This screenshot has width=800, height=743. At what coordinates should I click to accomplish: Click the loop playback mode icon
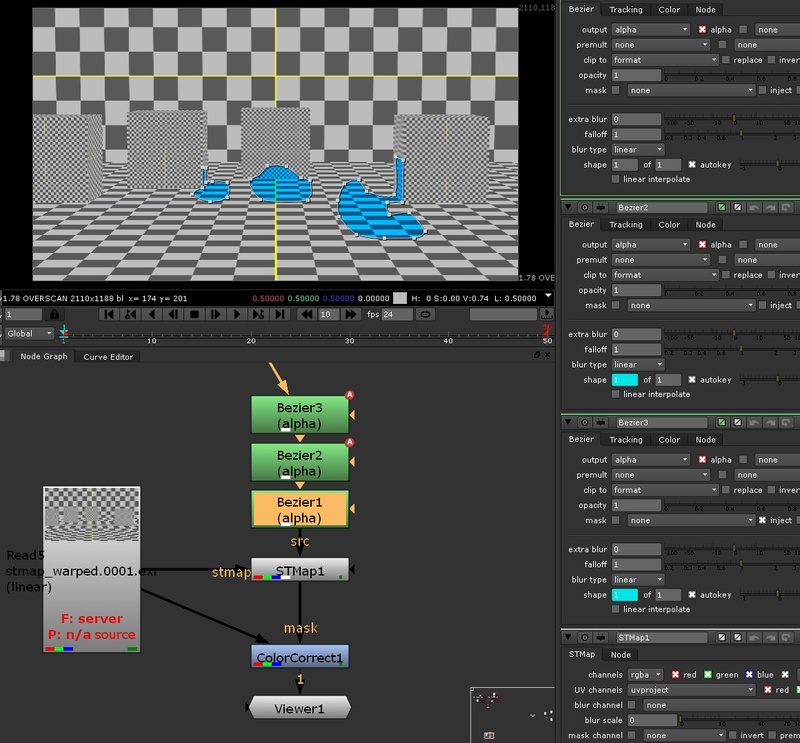click(426, 314)
